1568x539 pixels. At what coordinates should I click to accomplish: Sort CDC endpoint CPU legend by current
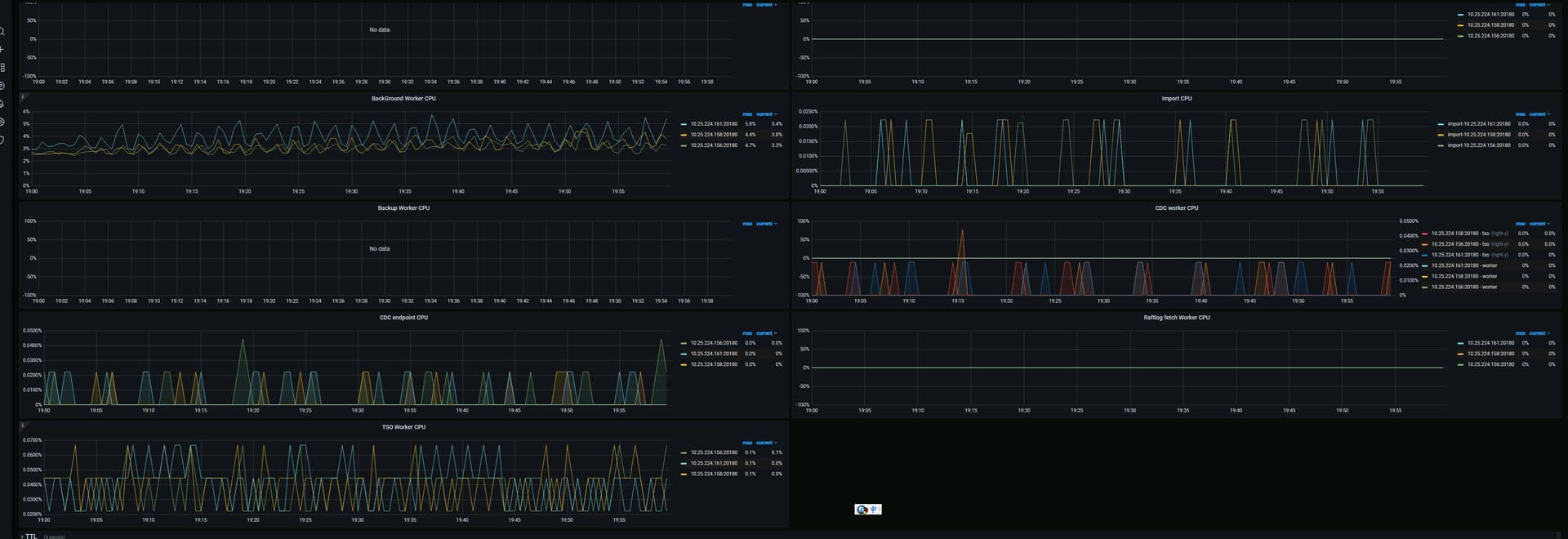pos(765,333)
